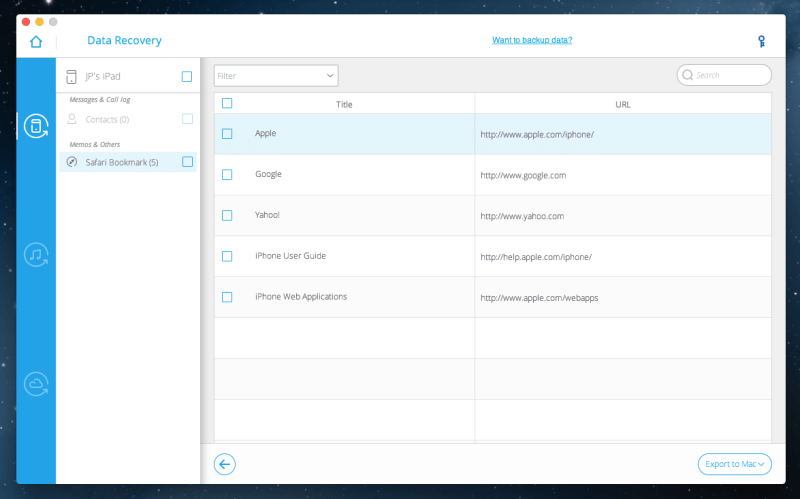Open the recover from iCloud sidebar icon
This screenshot has width=800, height=499.
(x=36, y=384)
